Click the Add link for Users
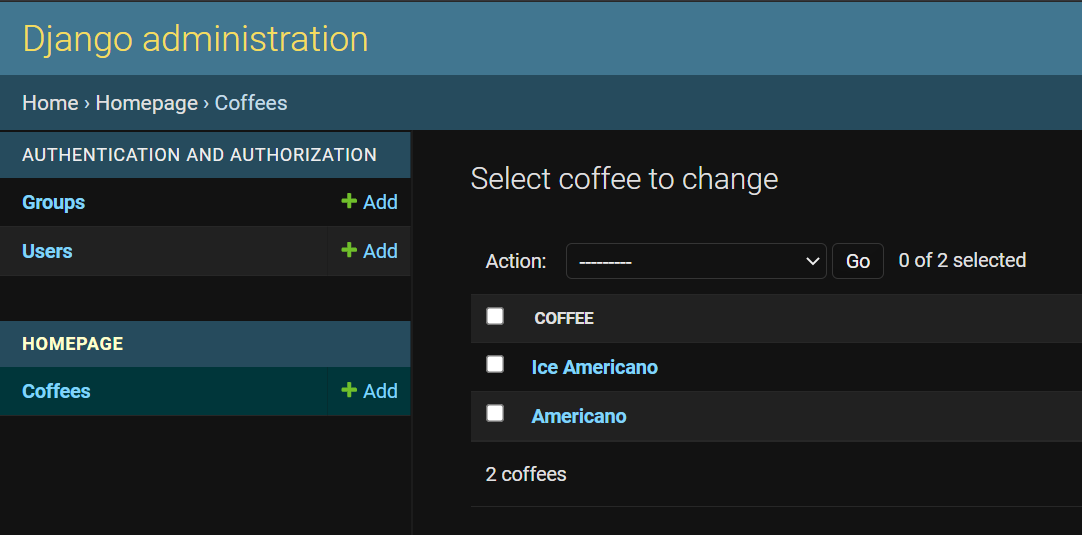Image resolution: width=1082 pixels, height=535 pixels. coord(380,251)
